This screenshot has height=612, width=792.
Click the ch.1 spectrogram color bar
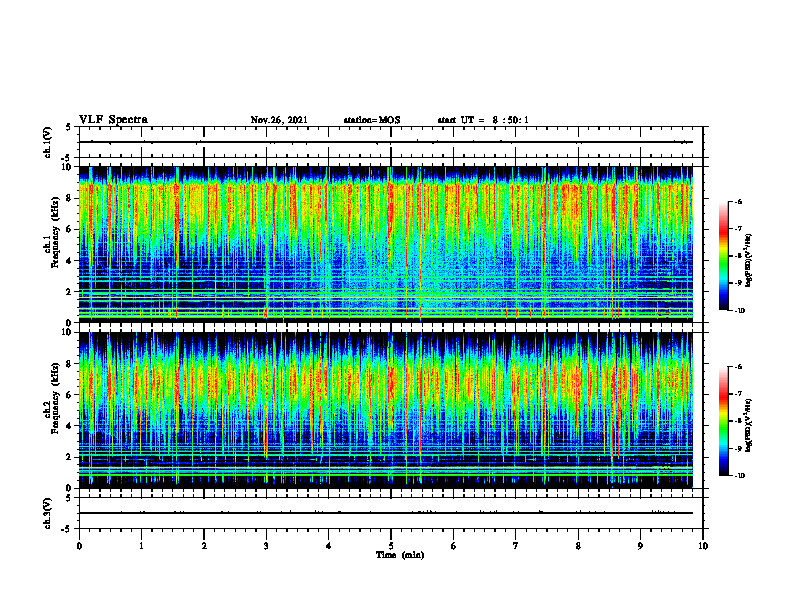coord(724,256)
